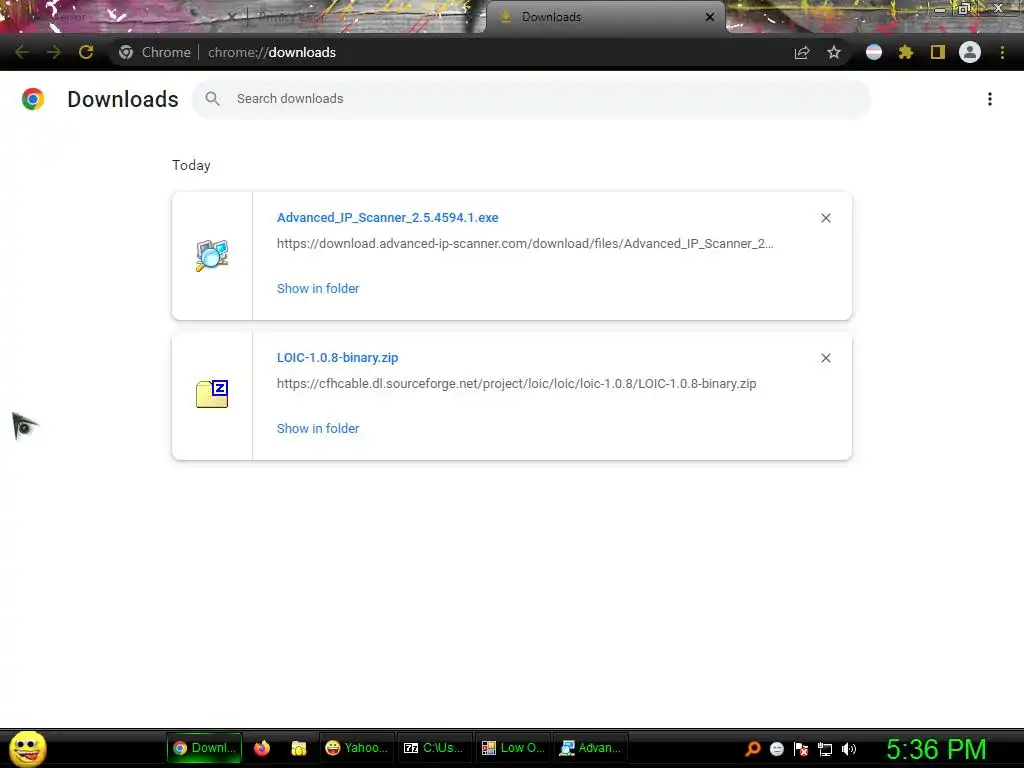Close the Downloads tab
The height and width of the screenshot is (768, 1024).
click(x=710, y=17)
